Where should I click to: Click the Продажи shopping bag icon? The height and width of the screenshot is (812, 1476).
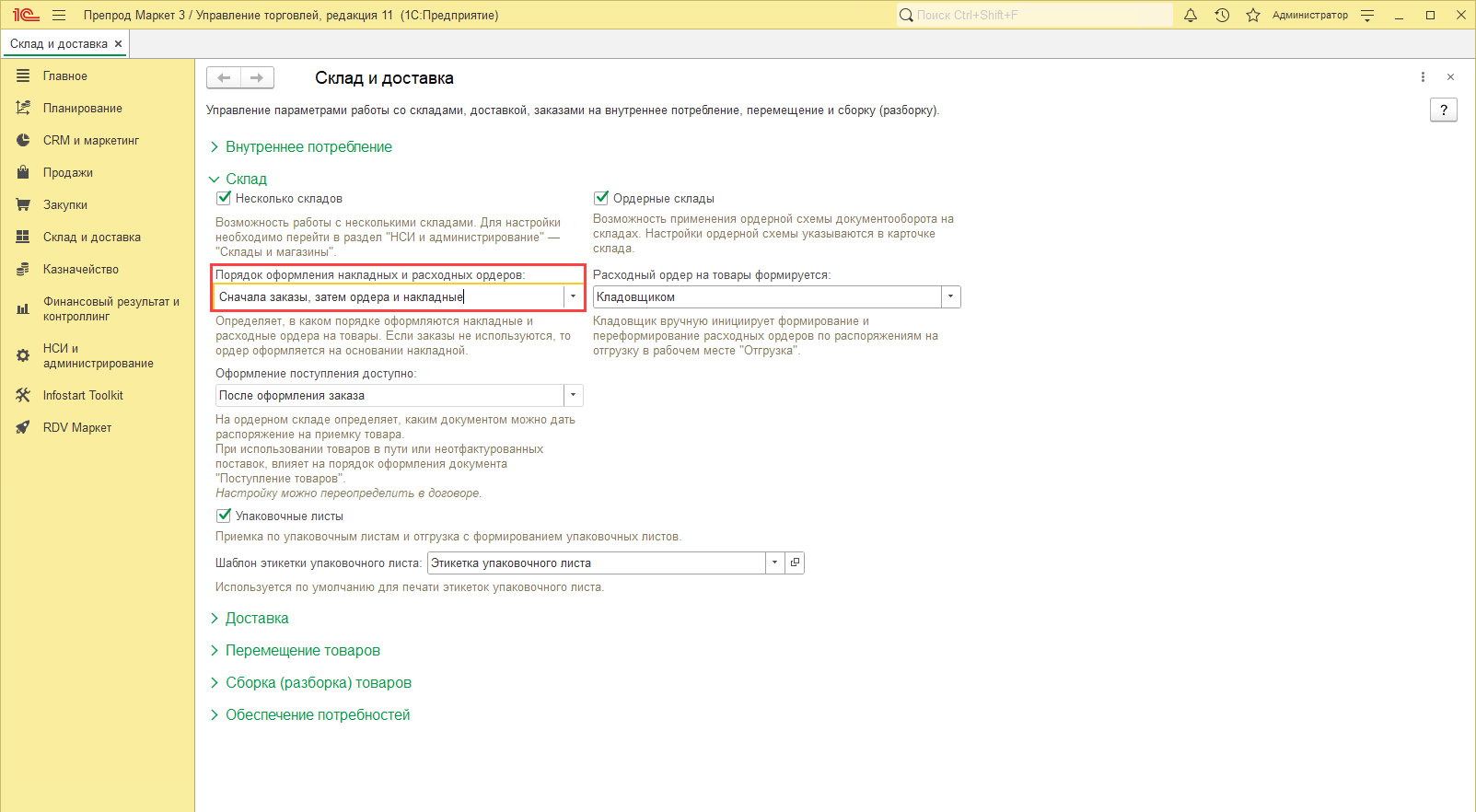23,172
